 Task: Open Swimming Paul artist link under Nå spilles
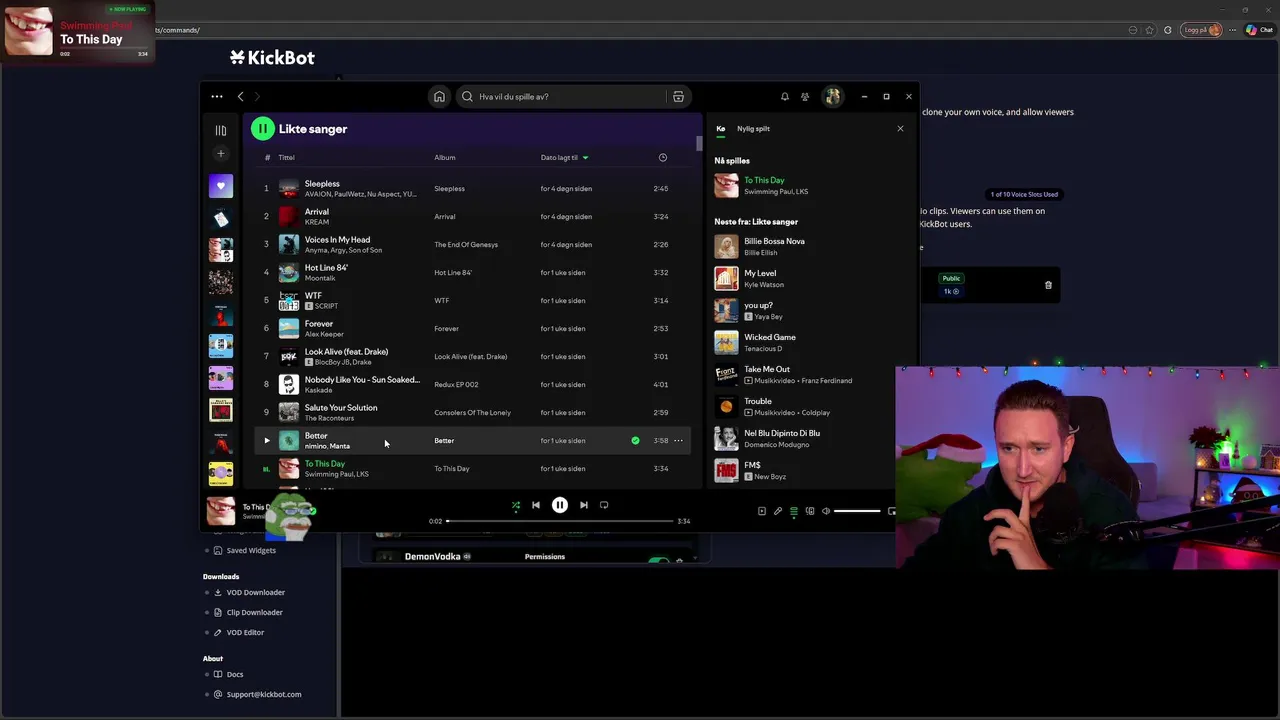point(766,191)
